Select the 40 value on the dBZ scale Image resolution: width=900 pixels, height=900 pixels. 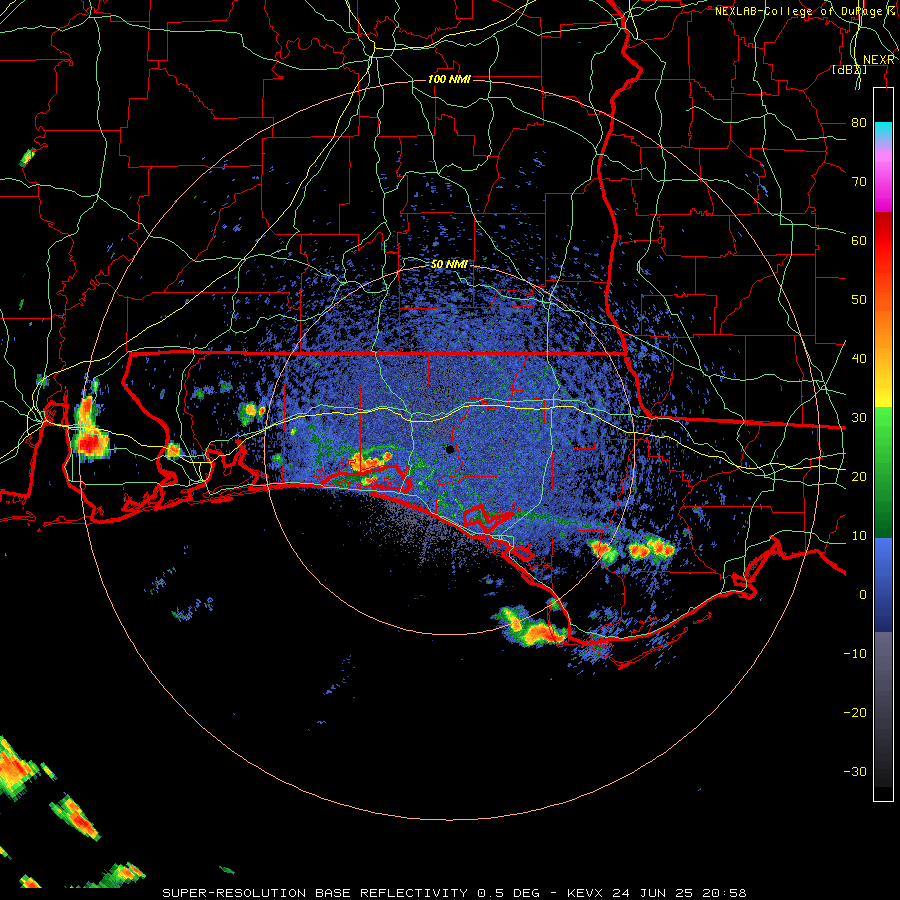(x=859, y=359)
